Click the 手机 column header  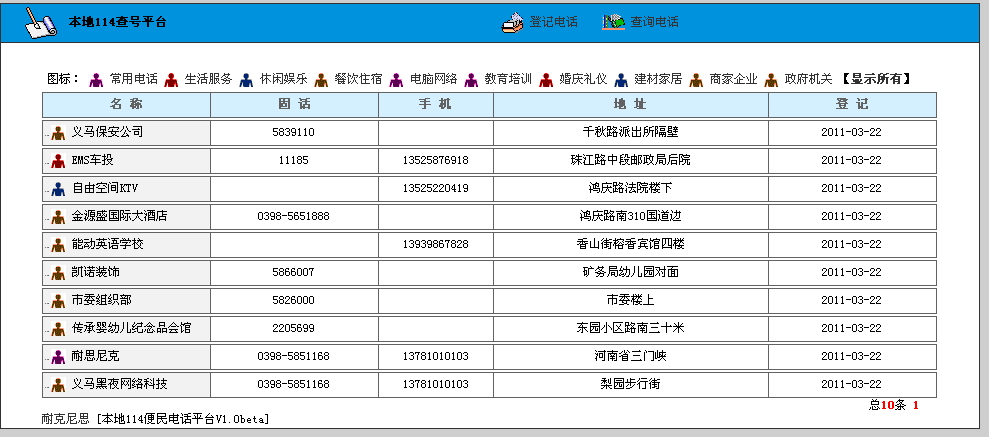point(436,105)
